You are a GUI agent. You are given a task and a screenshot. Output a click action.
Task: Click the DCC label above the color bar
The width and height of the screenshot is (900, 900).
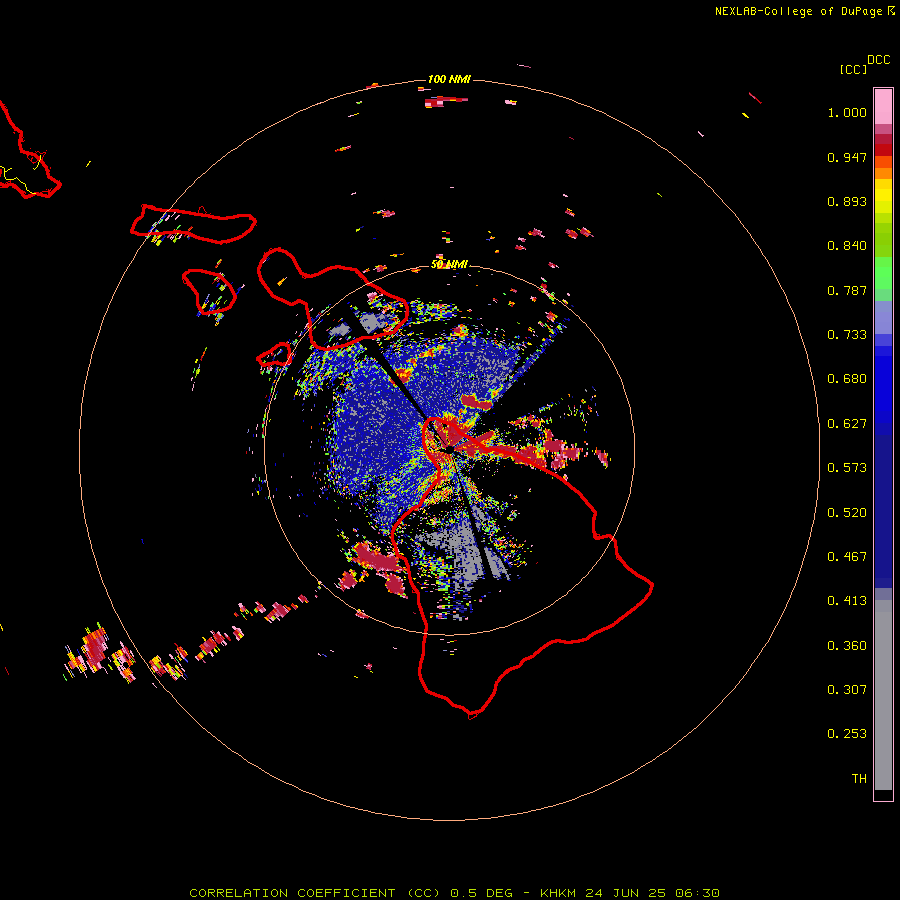(x=879, y=60)
